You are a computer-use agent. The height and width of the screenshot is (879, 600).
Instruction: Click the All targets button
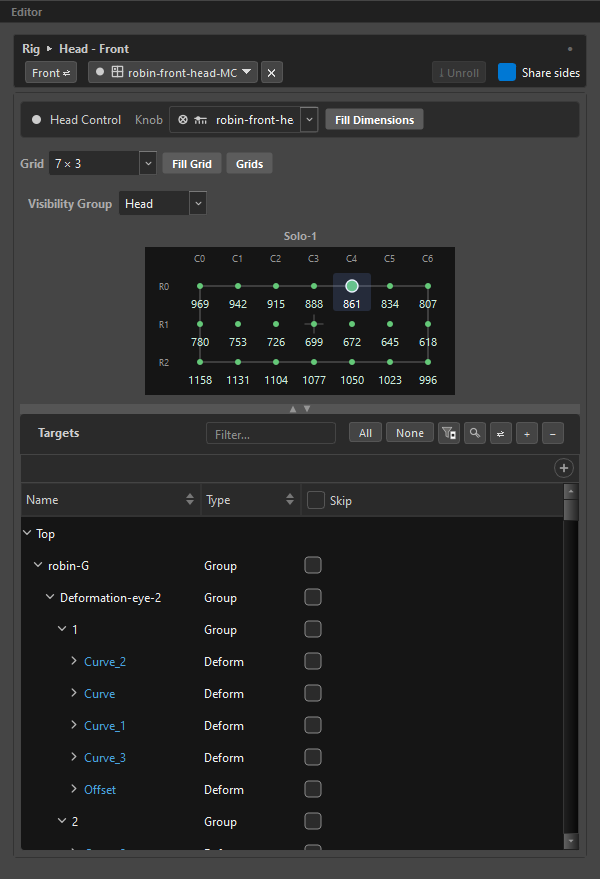[365, 433]
